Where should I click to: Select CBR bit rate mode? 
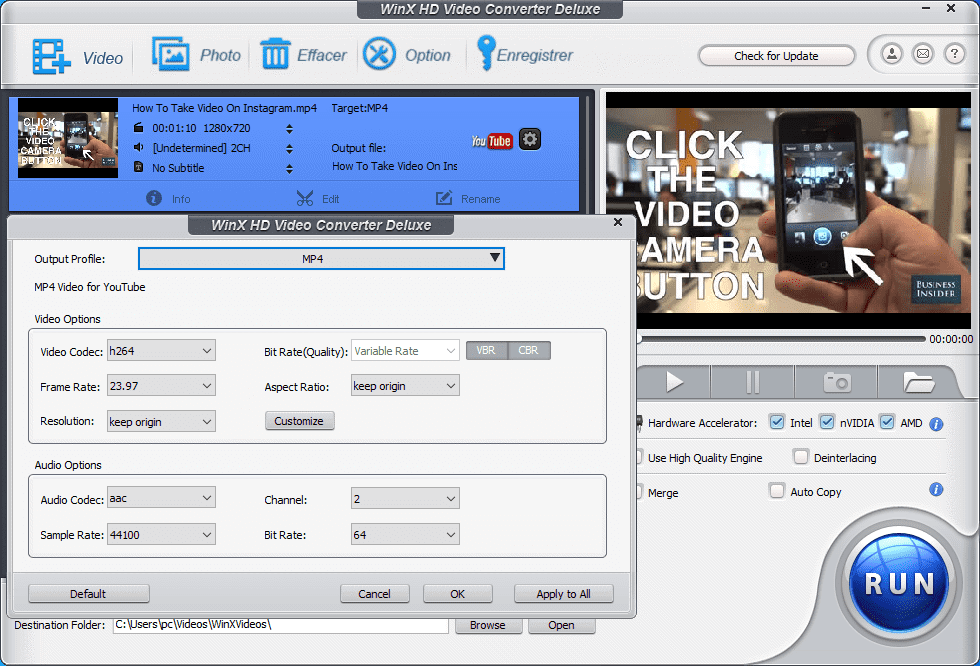529,350
